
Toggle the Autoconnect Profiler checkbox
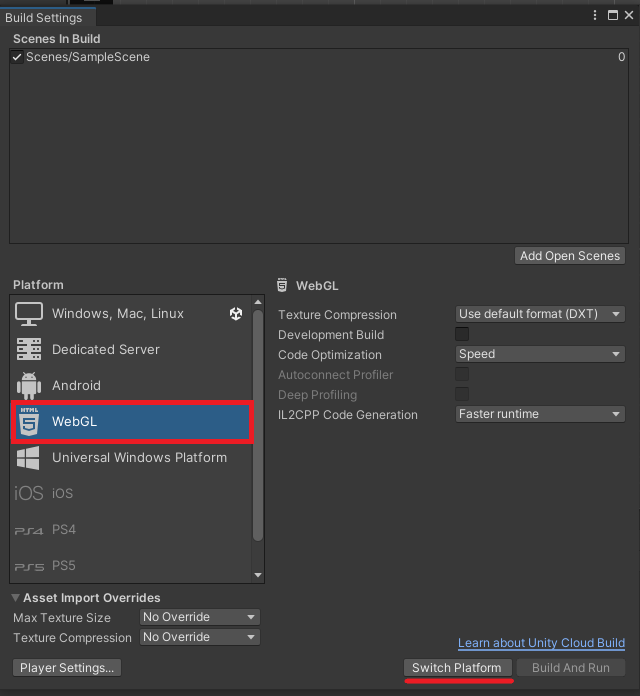[x=462, y=374]
